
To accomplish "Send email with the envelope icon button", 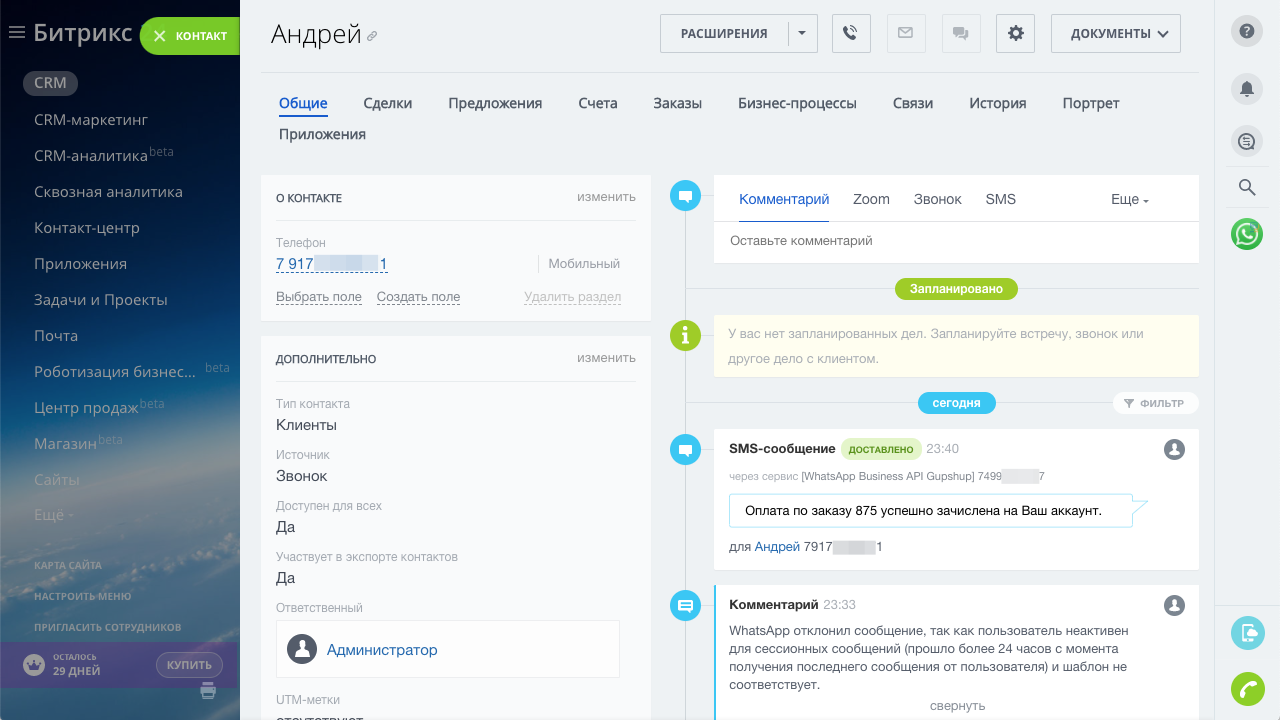I will pos(905,33).
